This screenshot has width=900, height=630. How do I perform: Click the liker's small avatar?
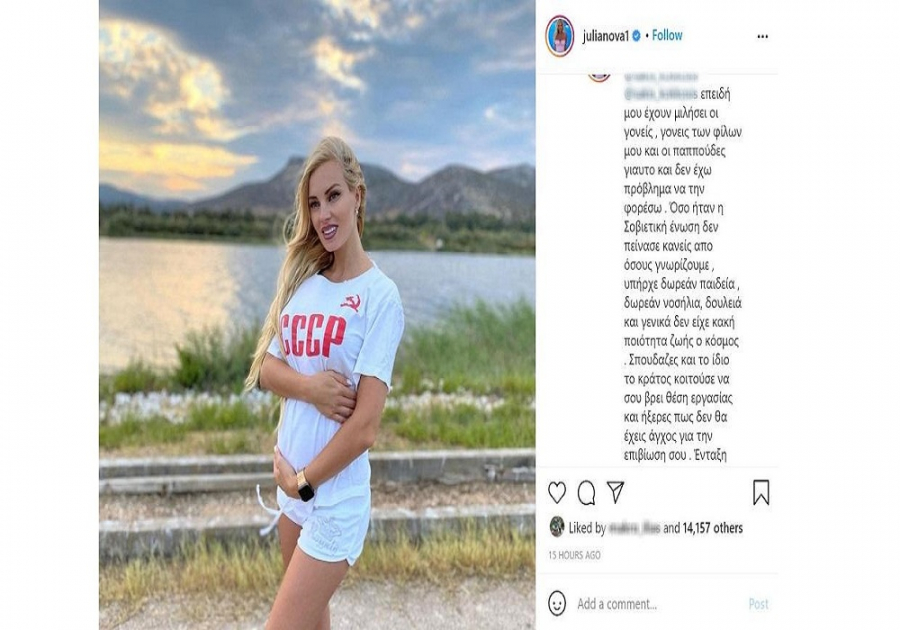pos(557,527)
